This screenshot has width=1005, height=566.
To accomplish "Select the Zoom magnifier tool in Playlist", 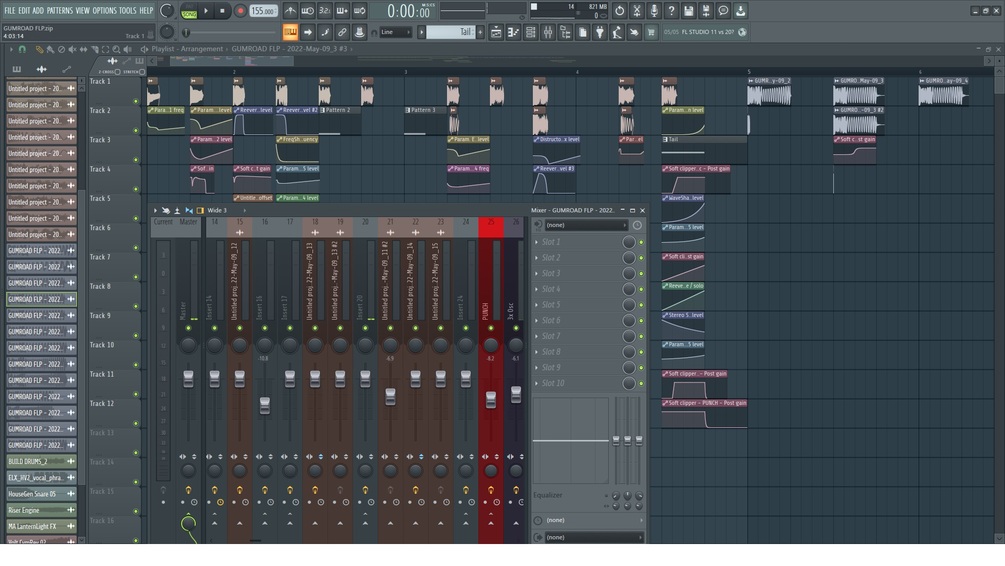I will (x=116, y=49).
